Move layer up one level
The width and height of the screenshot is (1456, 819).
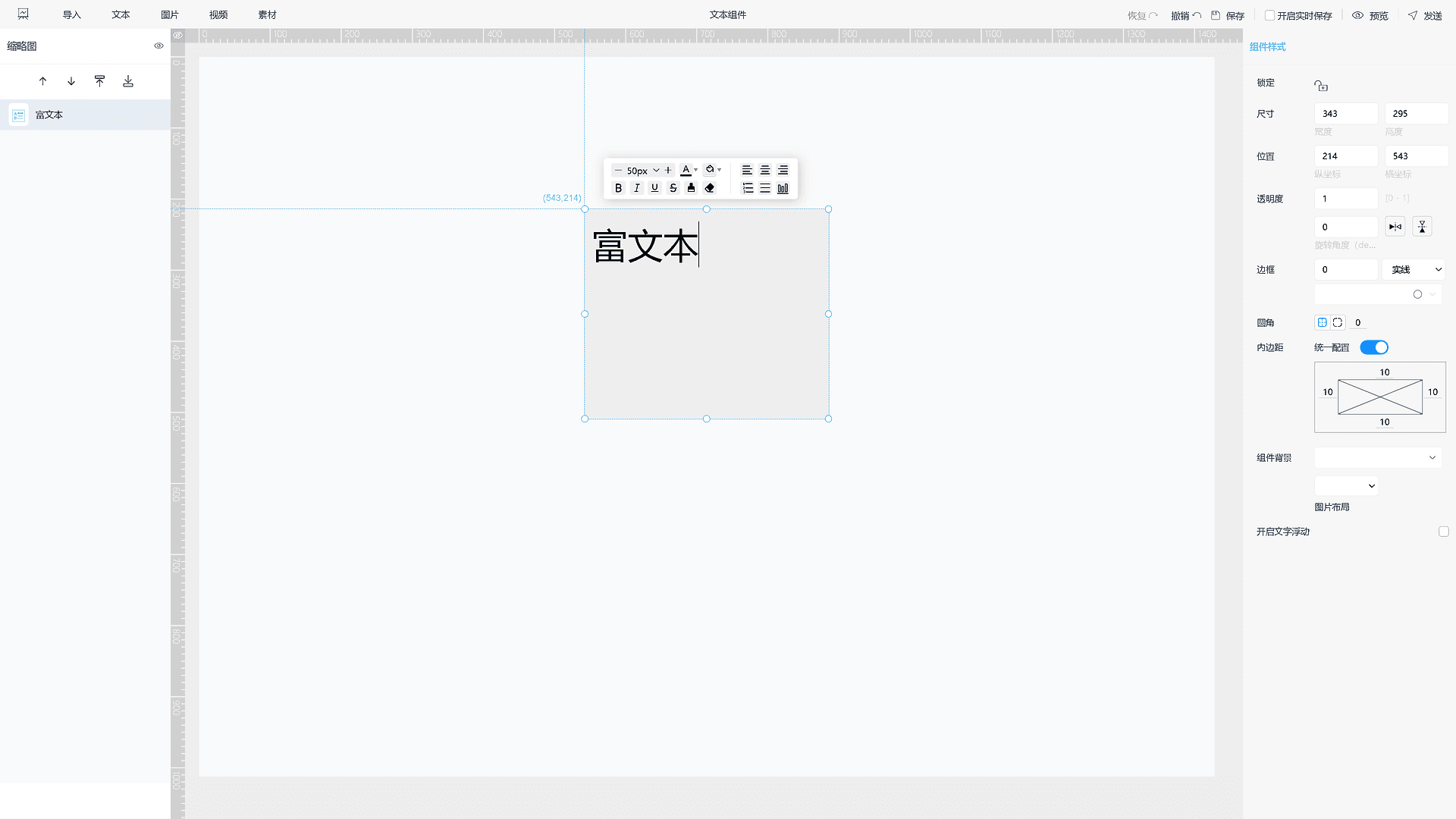[x=42, y=81]
